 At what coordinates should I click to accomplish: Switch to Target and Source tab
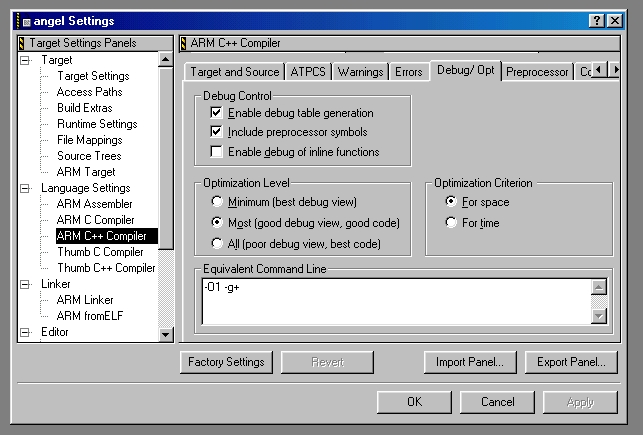[x=235, y=72]
